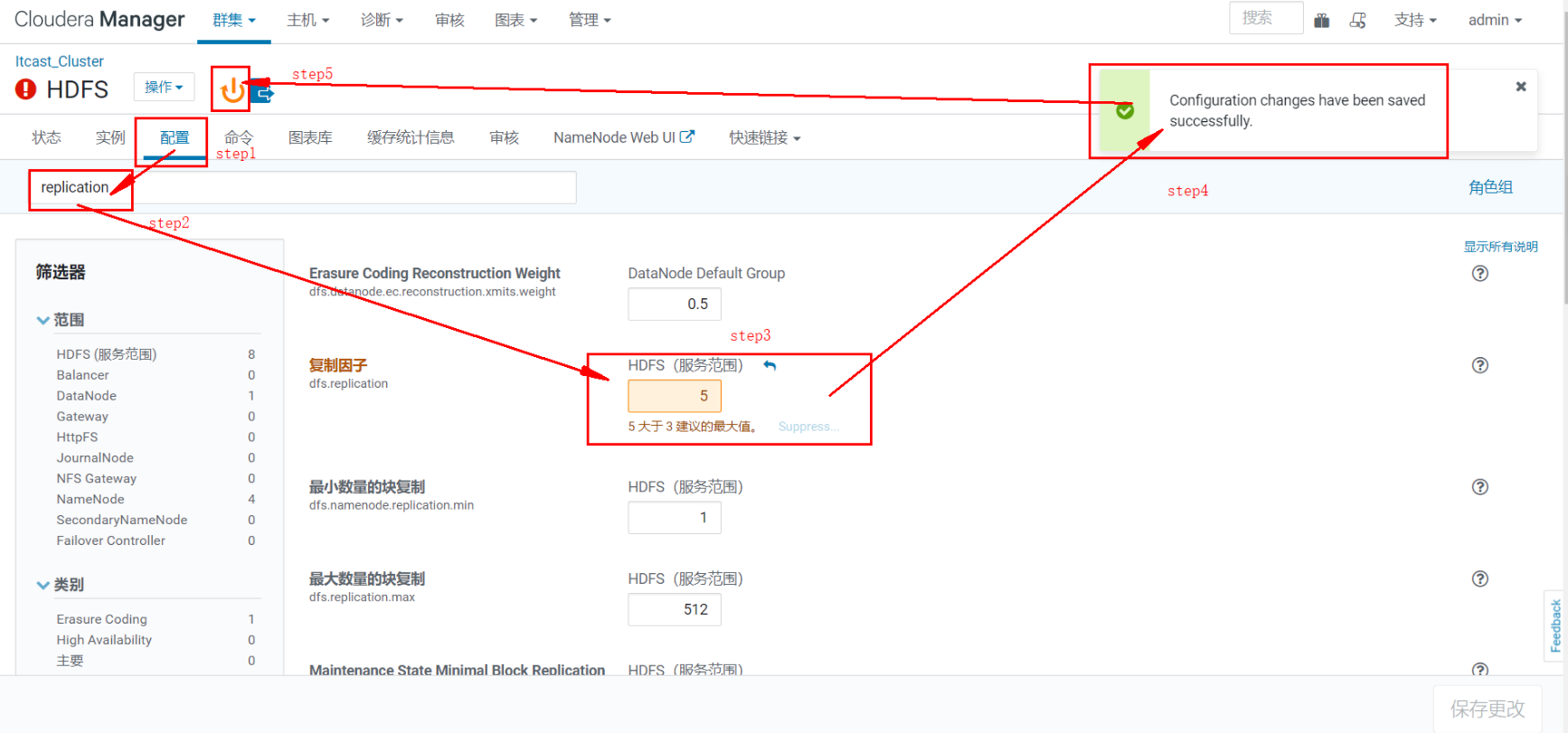
Task: Click the configuration search box containing replication
Action: (x=303, y=187)
